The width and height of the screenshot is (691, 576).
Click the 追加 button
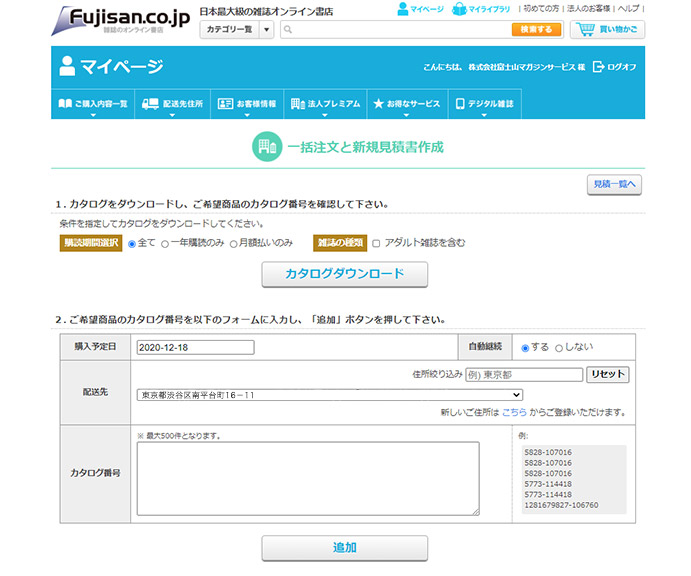point(345,548)
